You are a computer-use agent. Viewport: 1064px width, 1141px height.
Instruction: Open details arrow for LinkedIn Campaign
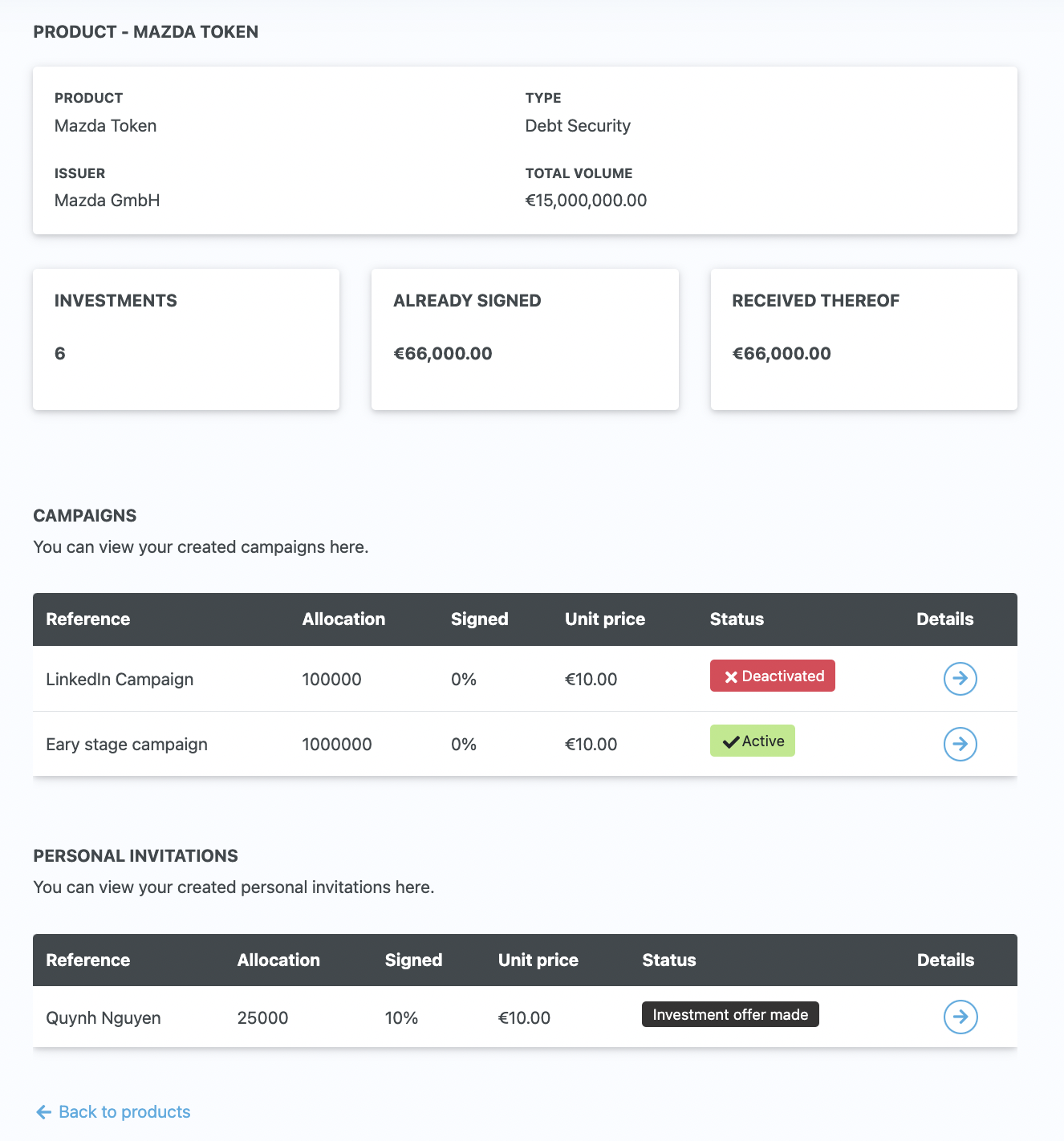coord(960,679)
